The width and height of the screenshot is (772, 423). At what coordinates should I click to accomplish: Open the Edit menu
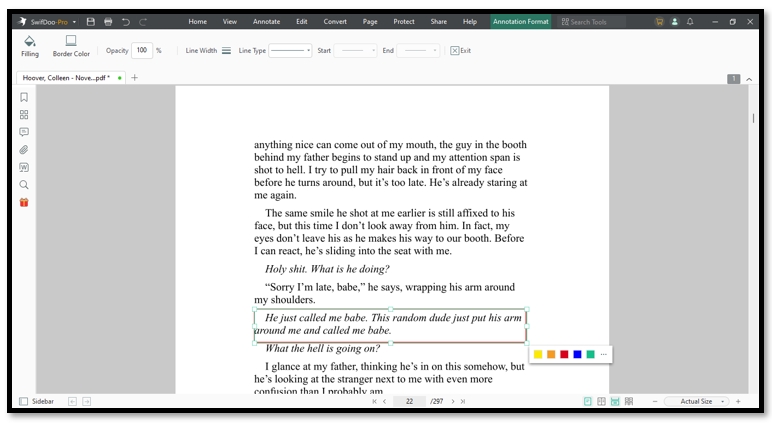click(x=302, y=22)
